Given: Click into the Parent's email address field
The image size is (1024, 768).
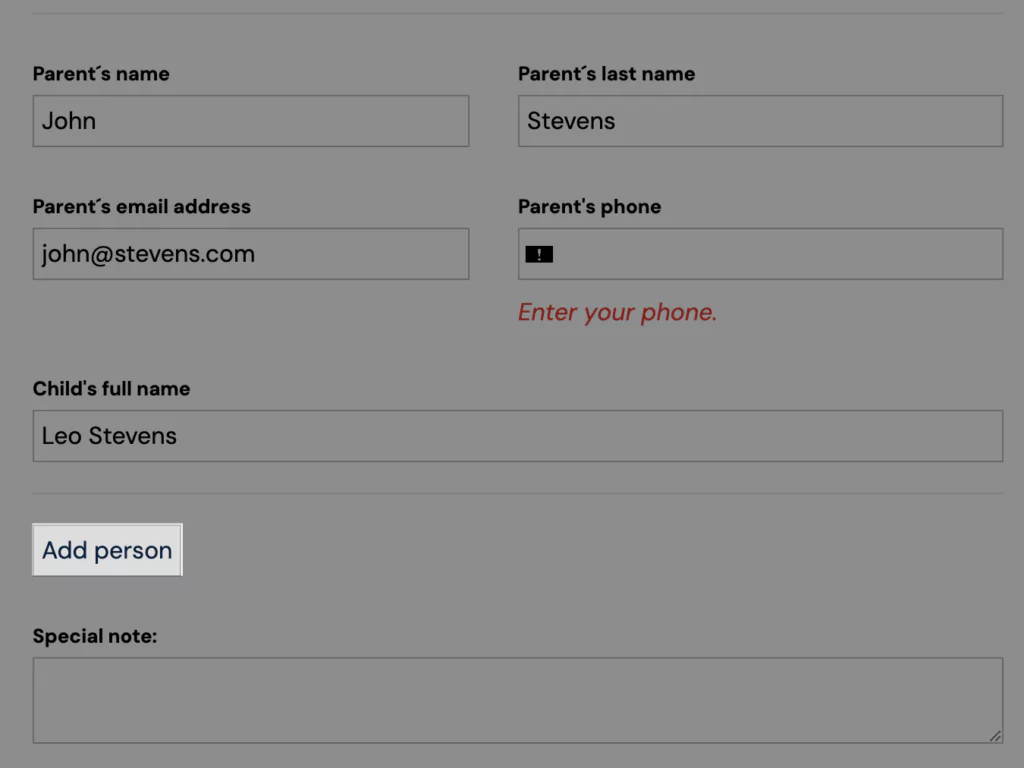Looking at the screenshot, I should click(251, 254).
